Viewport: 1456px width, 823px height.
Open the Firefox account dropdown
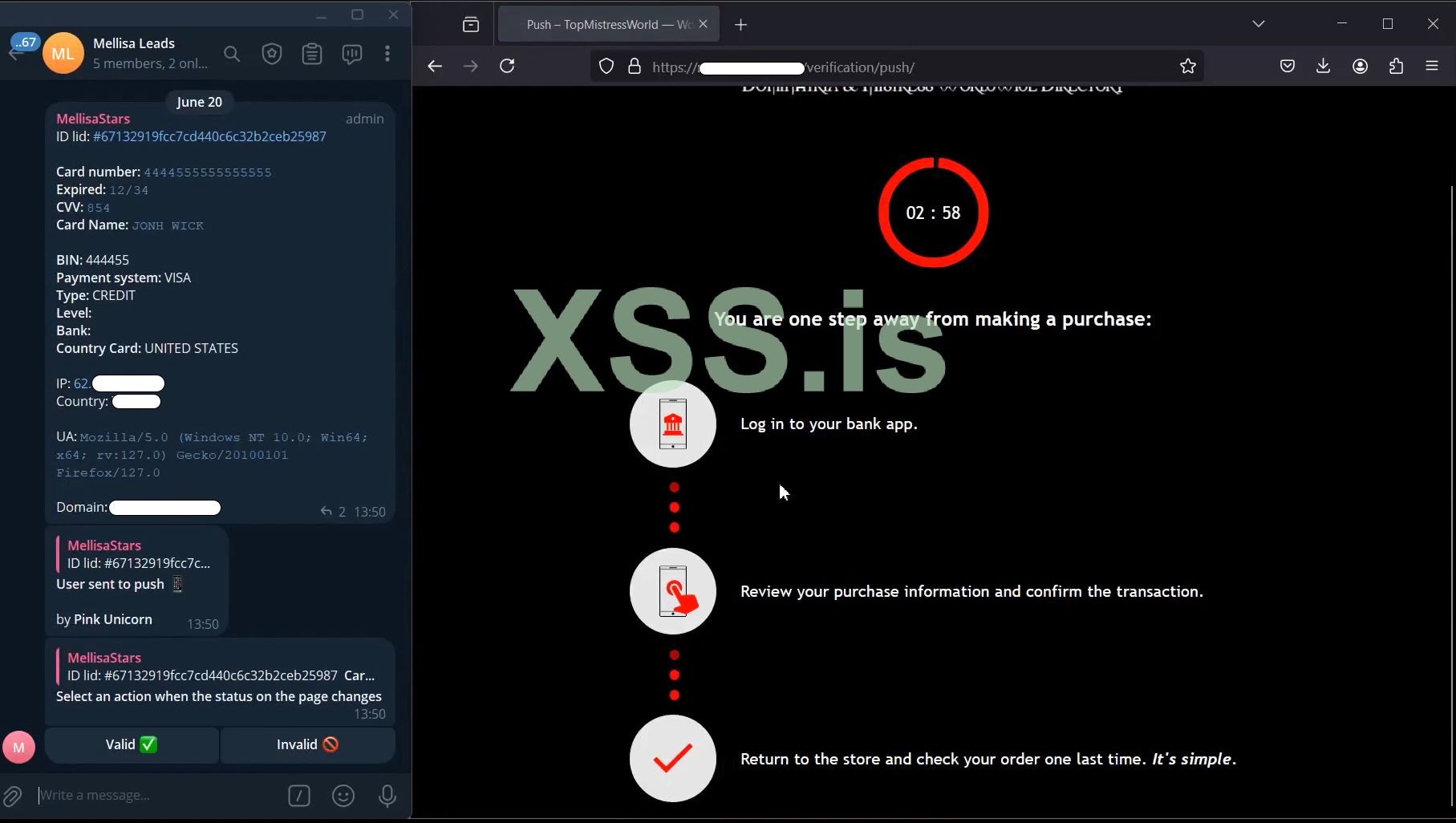1360,66
